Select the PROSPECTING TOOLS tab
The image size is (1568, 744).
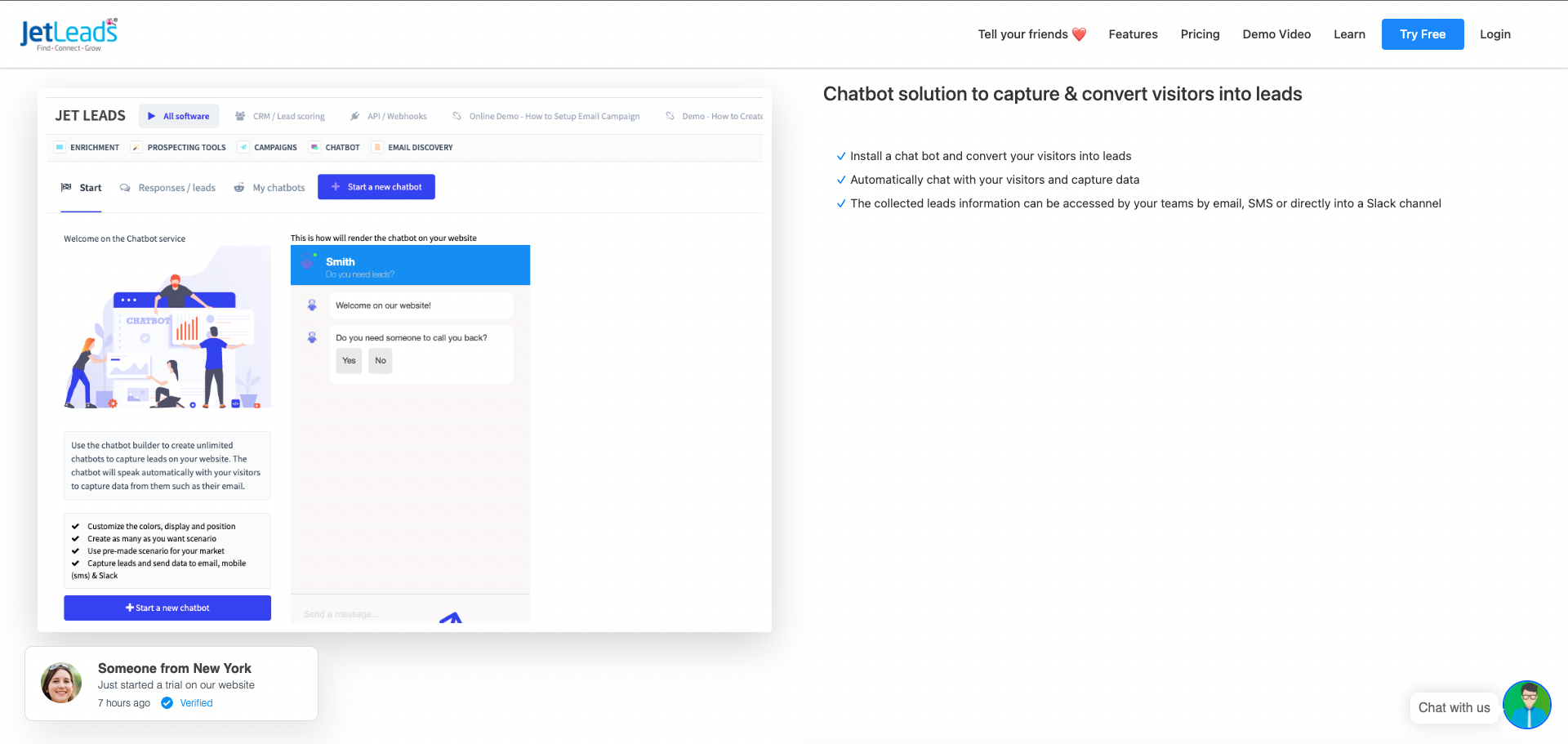click(179, 147)
